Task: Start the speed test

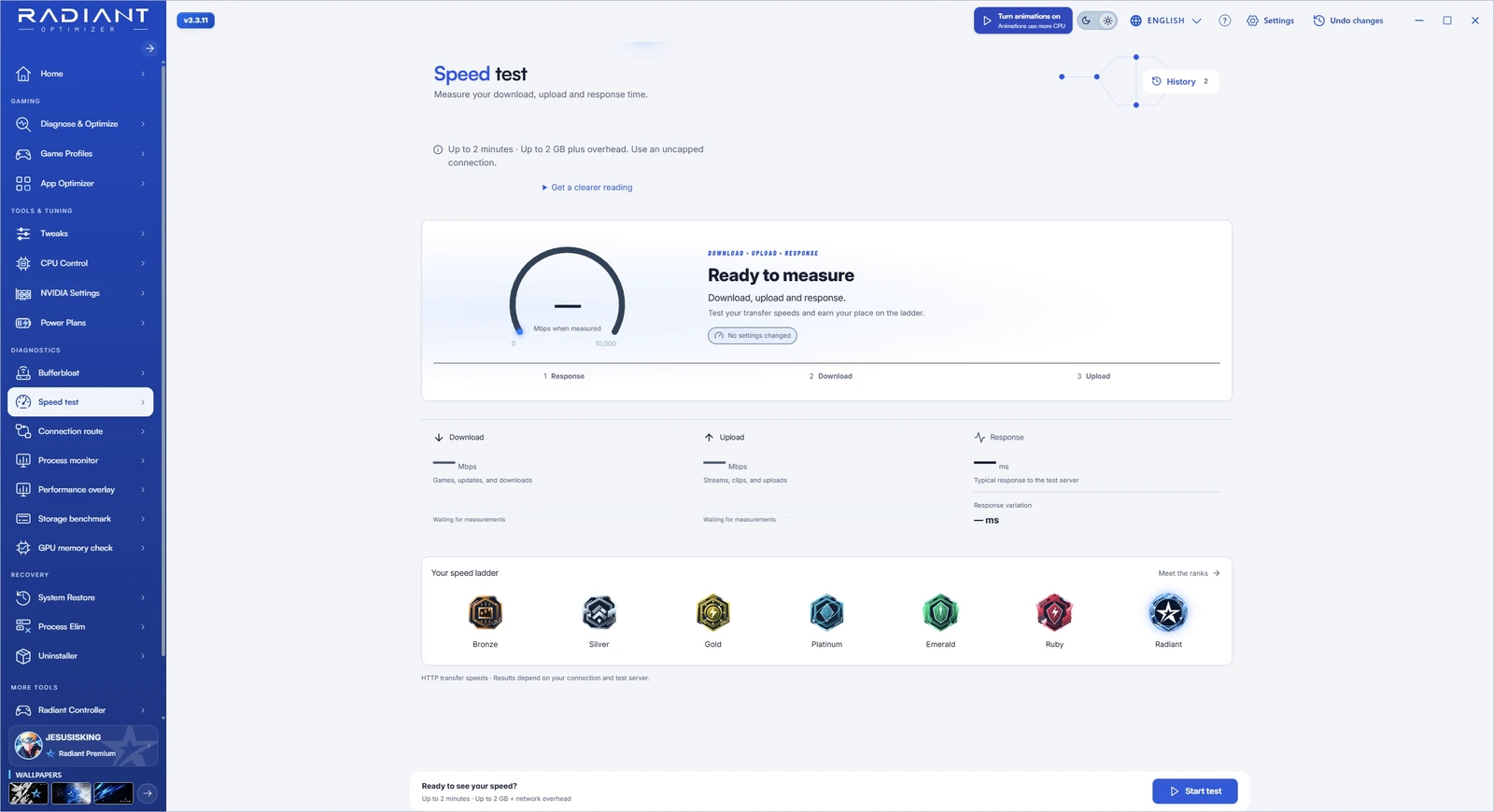Action: click(x=1195, y=791)
